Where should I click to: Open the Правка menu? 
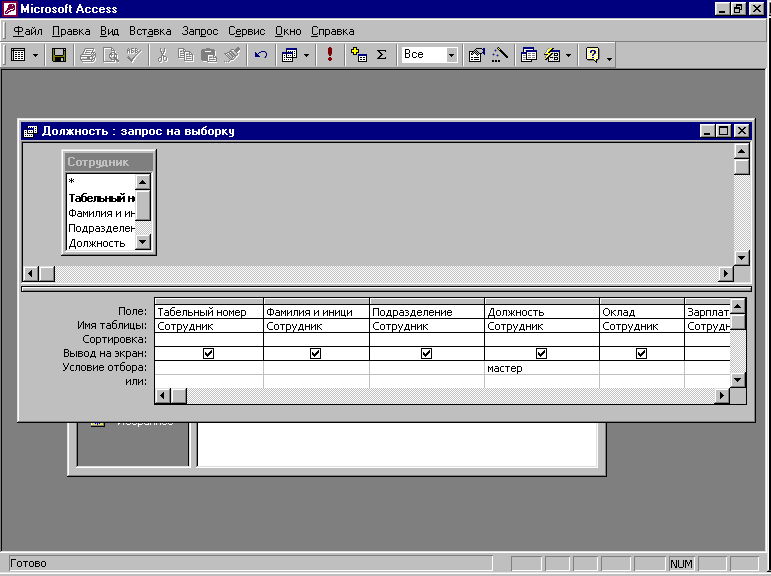pyautogui.click(x=71, y=31)
